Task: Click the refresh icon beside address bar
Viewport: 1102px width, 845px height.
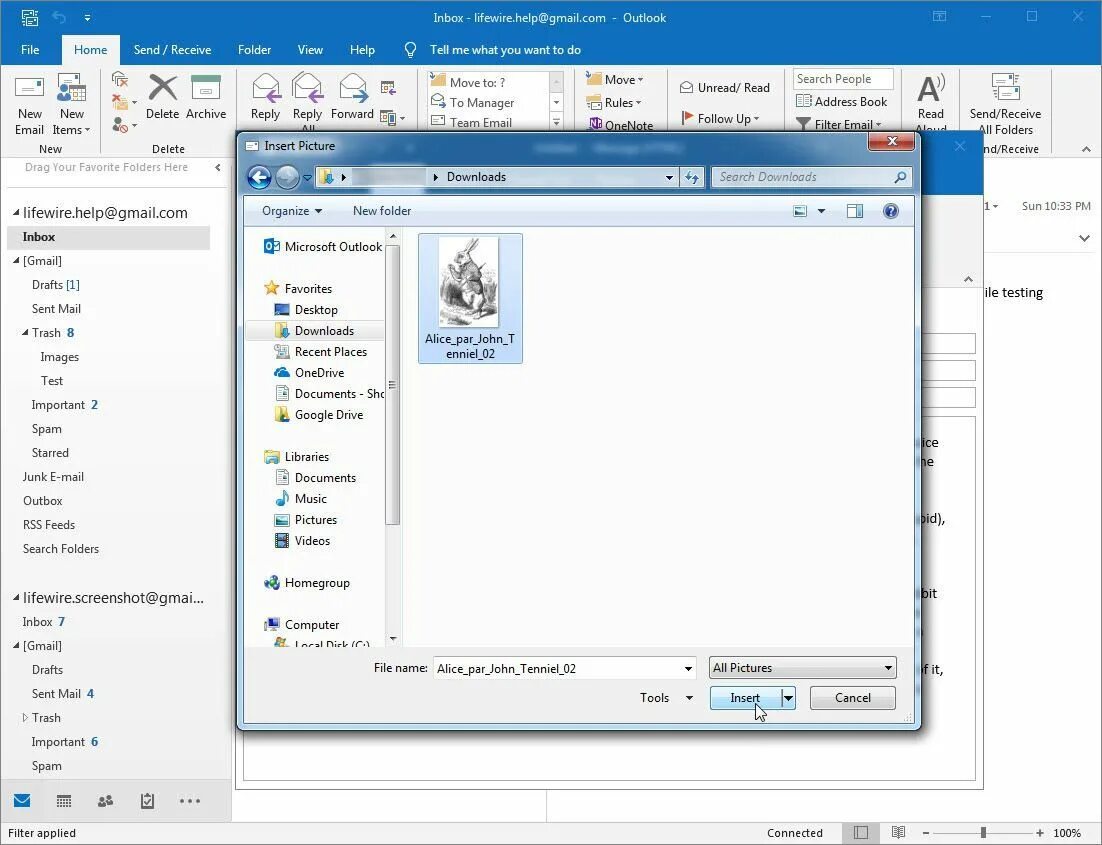Action: [692, 177]
